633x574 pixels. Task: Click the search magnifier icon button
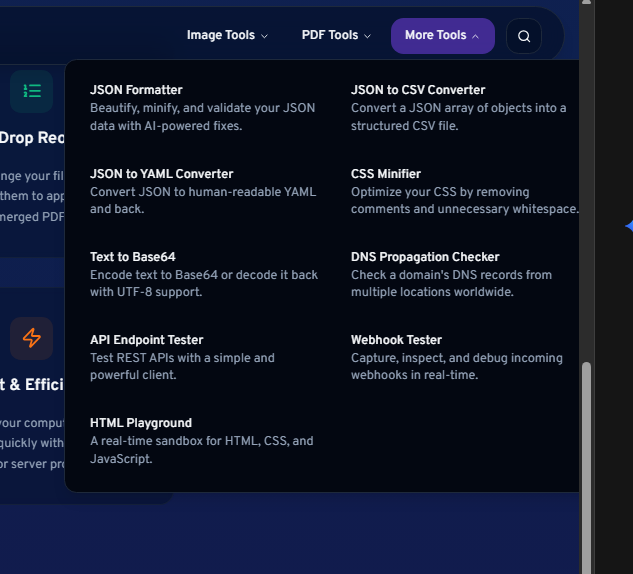524,36
